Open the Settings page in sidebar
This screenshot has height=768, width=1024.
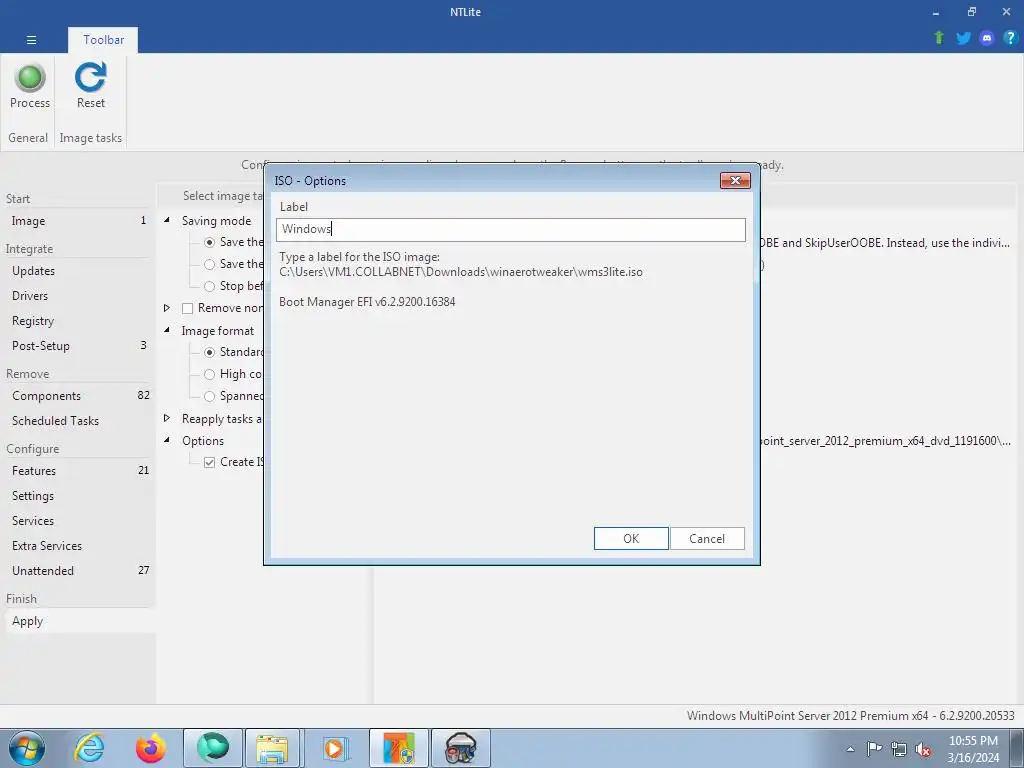[78, 496]
